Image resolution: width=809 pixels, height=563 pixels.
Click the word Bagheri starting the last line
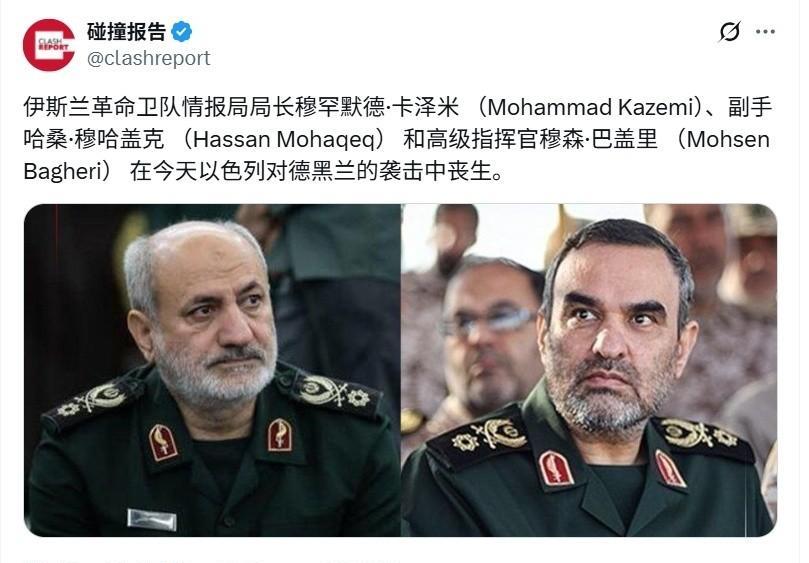[x=63, y=171]
